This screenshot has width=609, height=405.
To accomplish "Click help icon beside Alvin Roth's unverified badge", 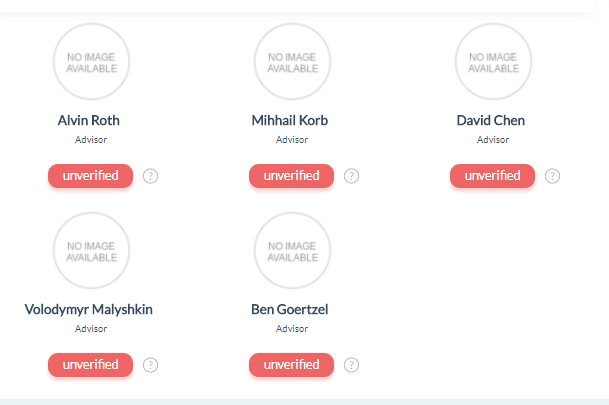I will [x=151, y=176].
